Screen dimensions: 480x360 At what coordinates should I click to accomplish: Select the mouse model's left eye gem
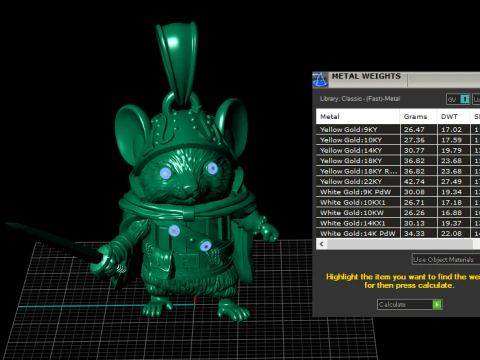coord(165,173)
